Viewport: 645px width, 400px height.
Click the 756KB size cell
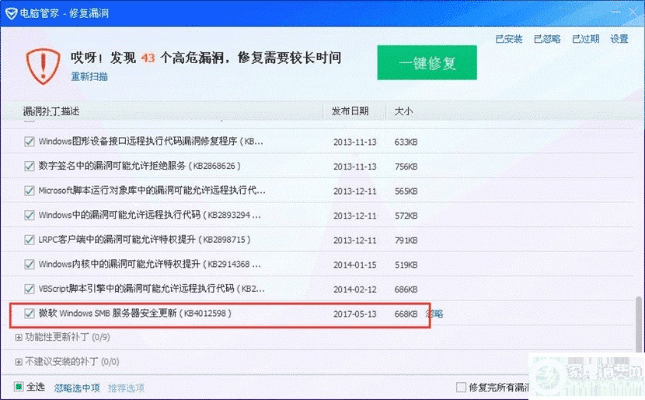click(406, 167)
